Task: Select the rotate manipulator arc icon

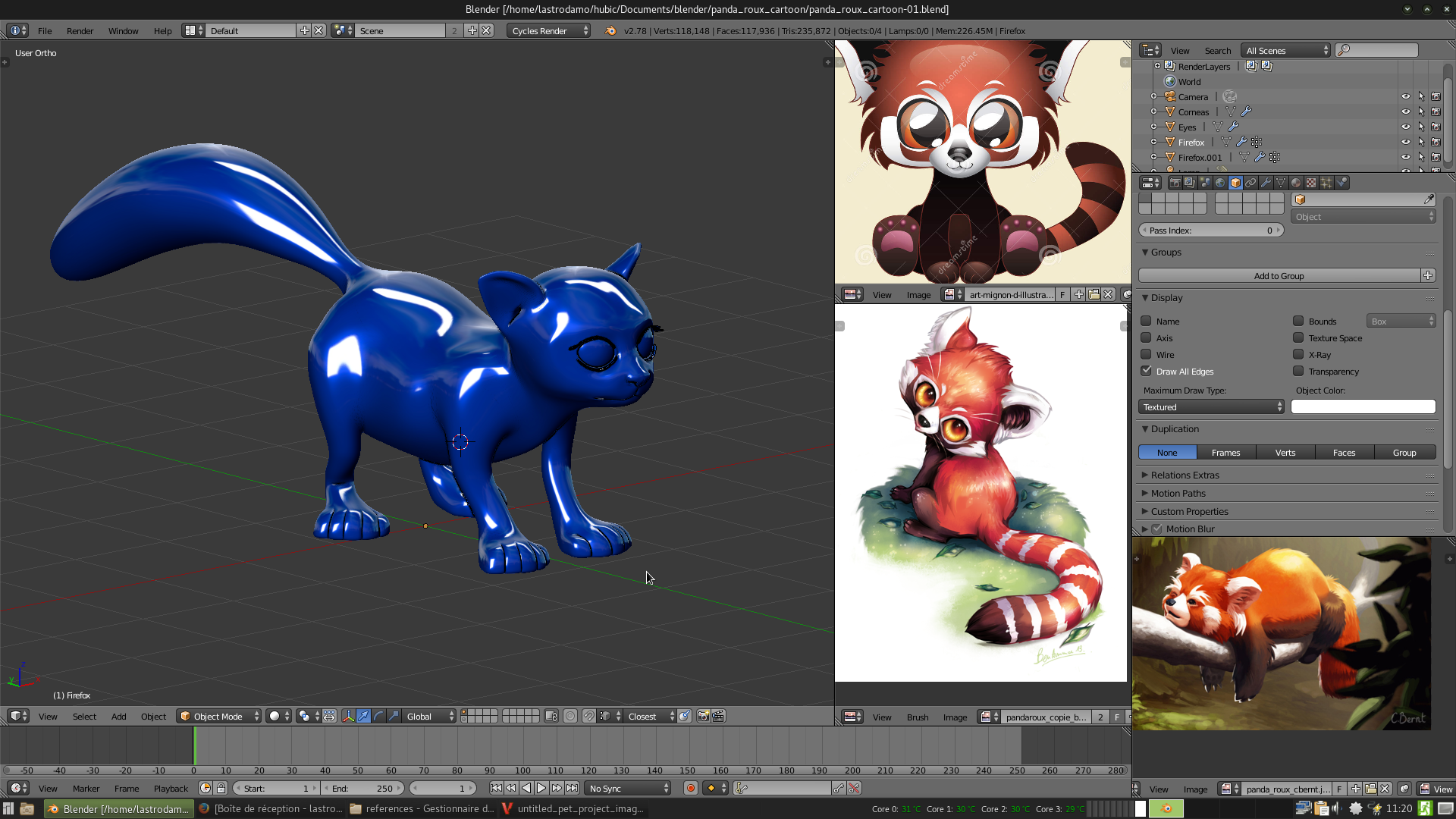Action: click(x=378, y=716)
